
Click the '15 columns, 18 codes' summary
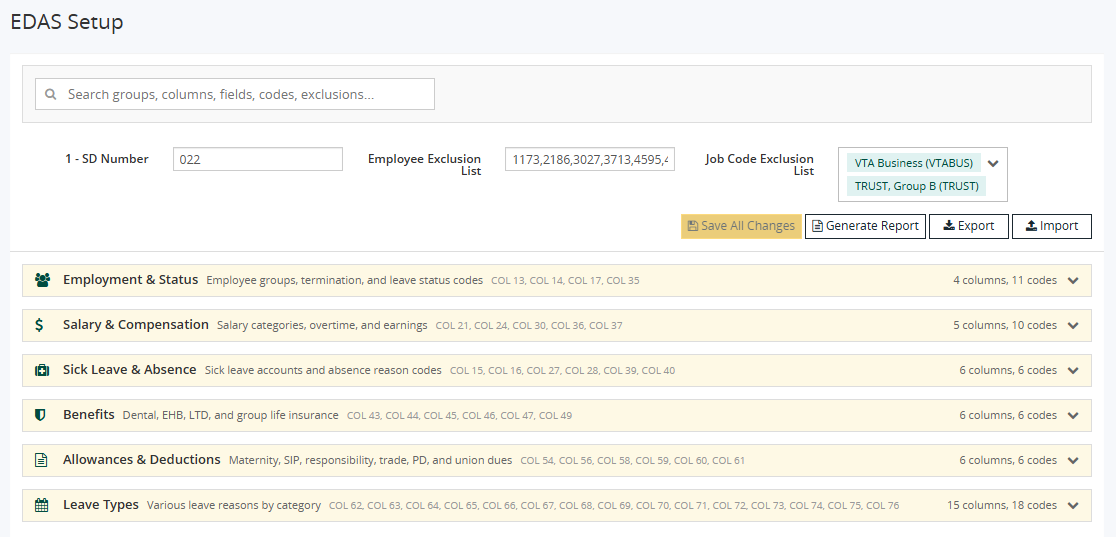[x=1002, y=506]
